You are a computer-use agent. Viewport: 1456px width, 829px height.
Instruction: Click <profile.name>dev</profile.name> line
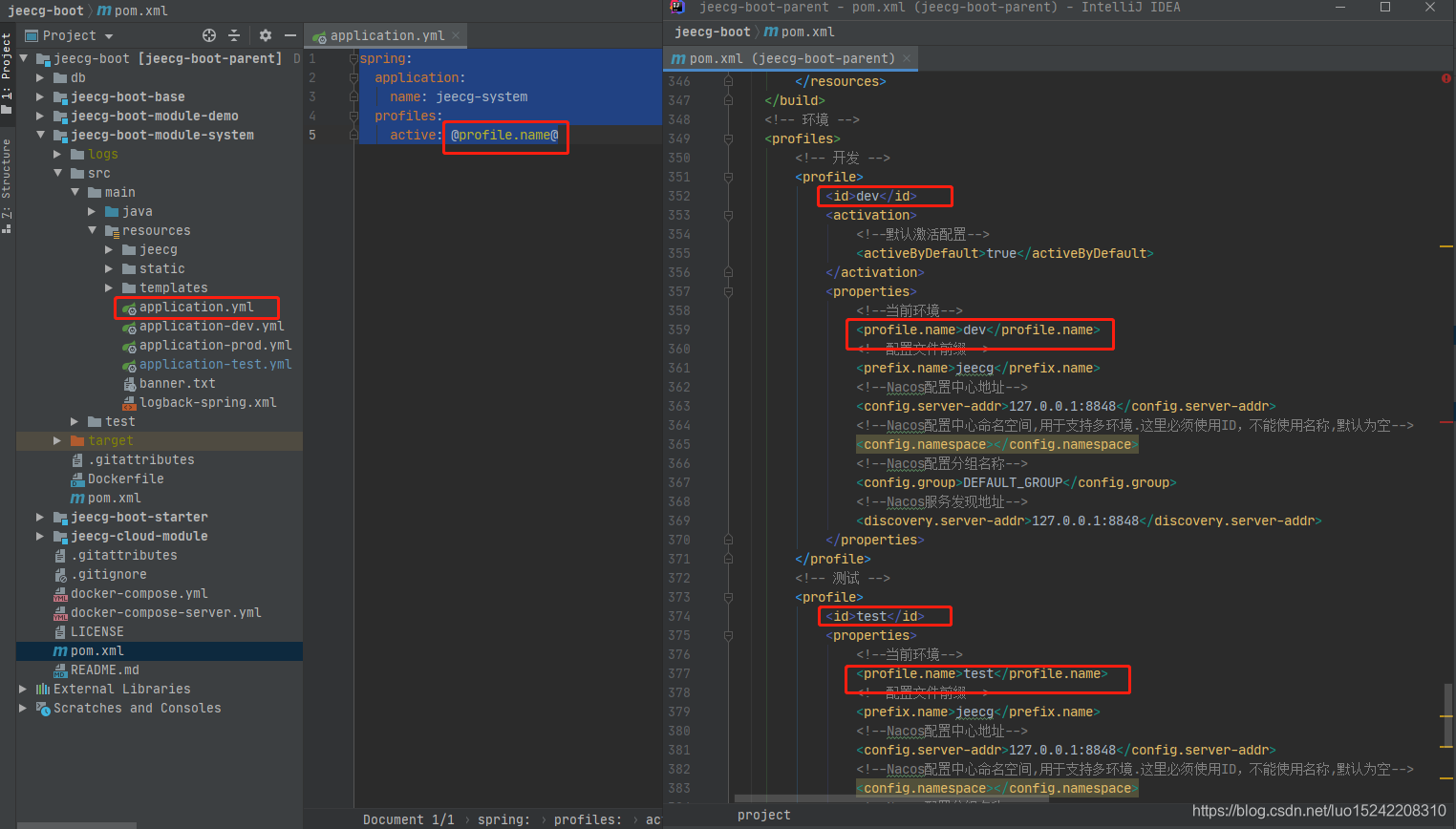978,329
